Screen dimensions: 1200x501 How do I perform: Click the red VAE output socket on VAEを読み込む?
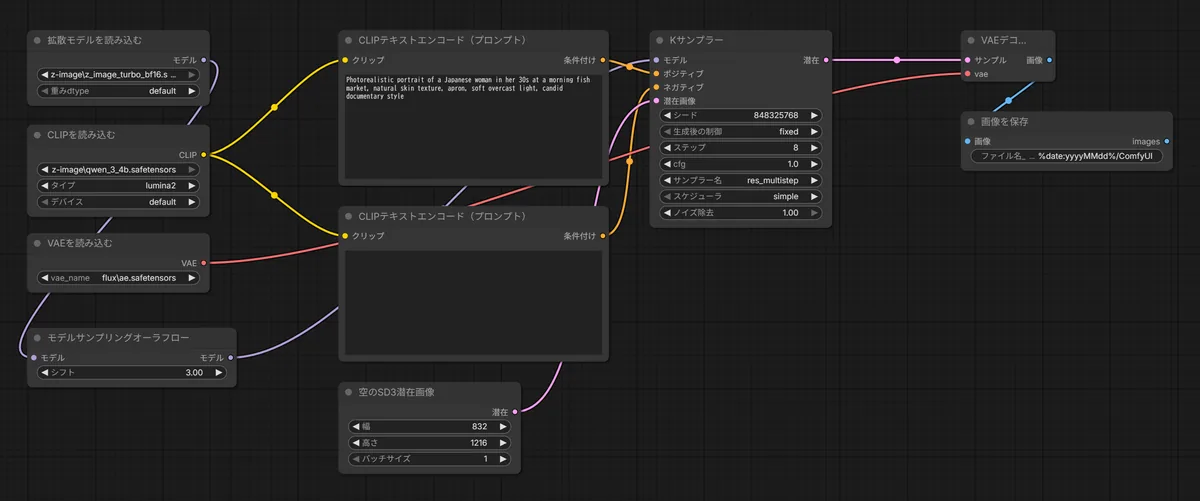tap(204, 263)
